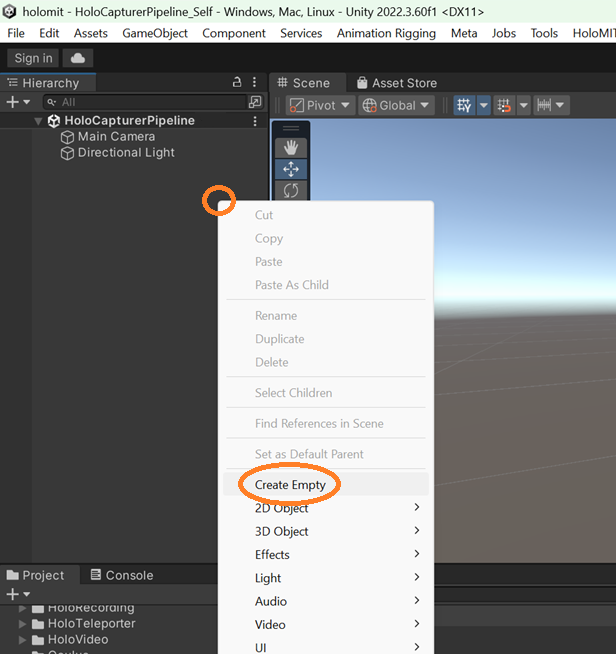Choose Create Empty from context menu
The height and width of the screenshot is (654, 616).
[290, 485]
